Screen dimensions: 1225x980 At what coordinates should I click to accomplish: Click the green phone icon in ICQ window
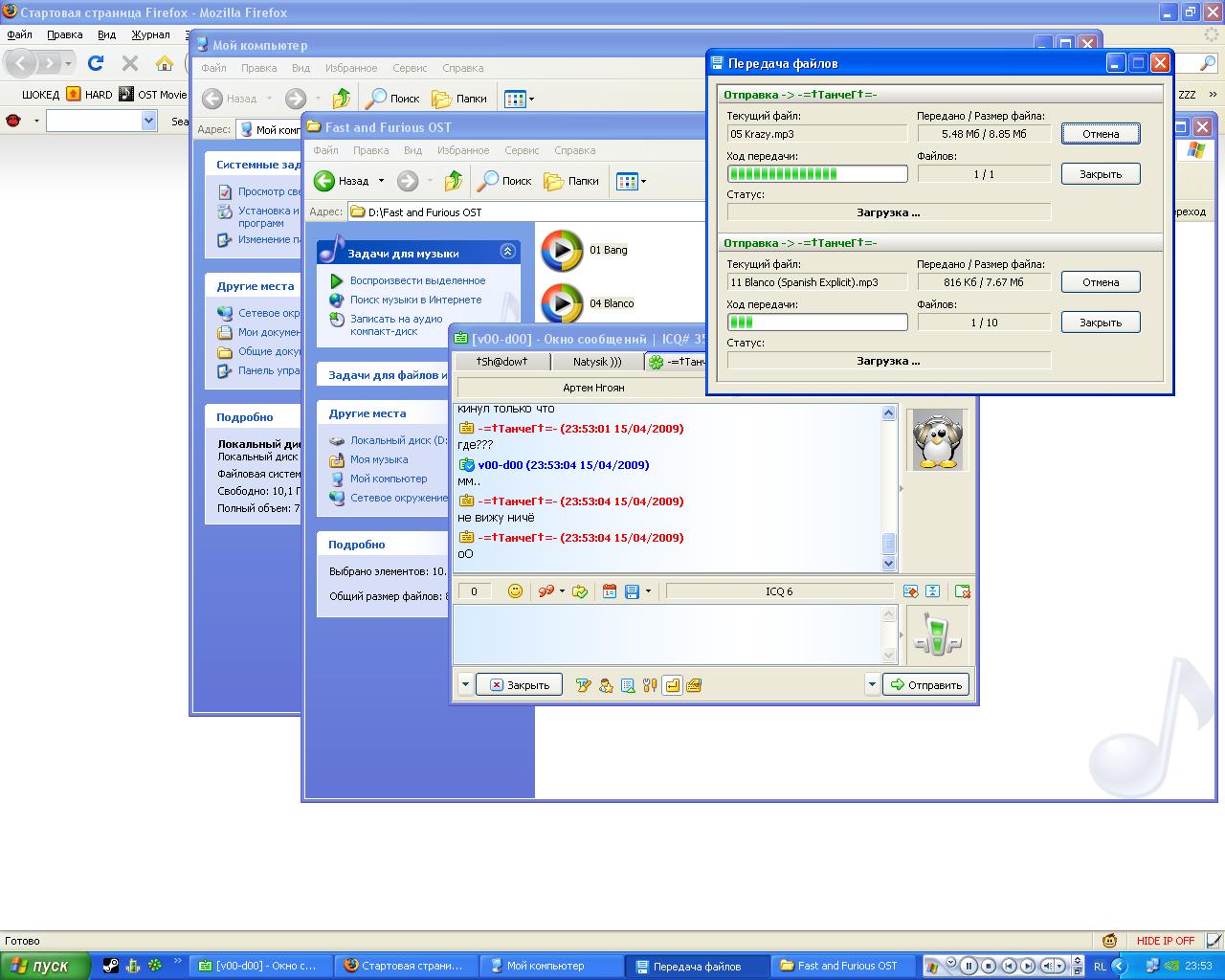coord(937,635)
